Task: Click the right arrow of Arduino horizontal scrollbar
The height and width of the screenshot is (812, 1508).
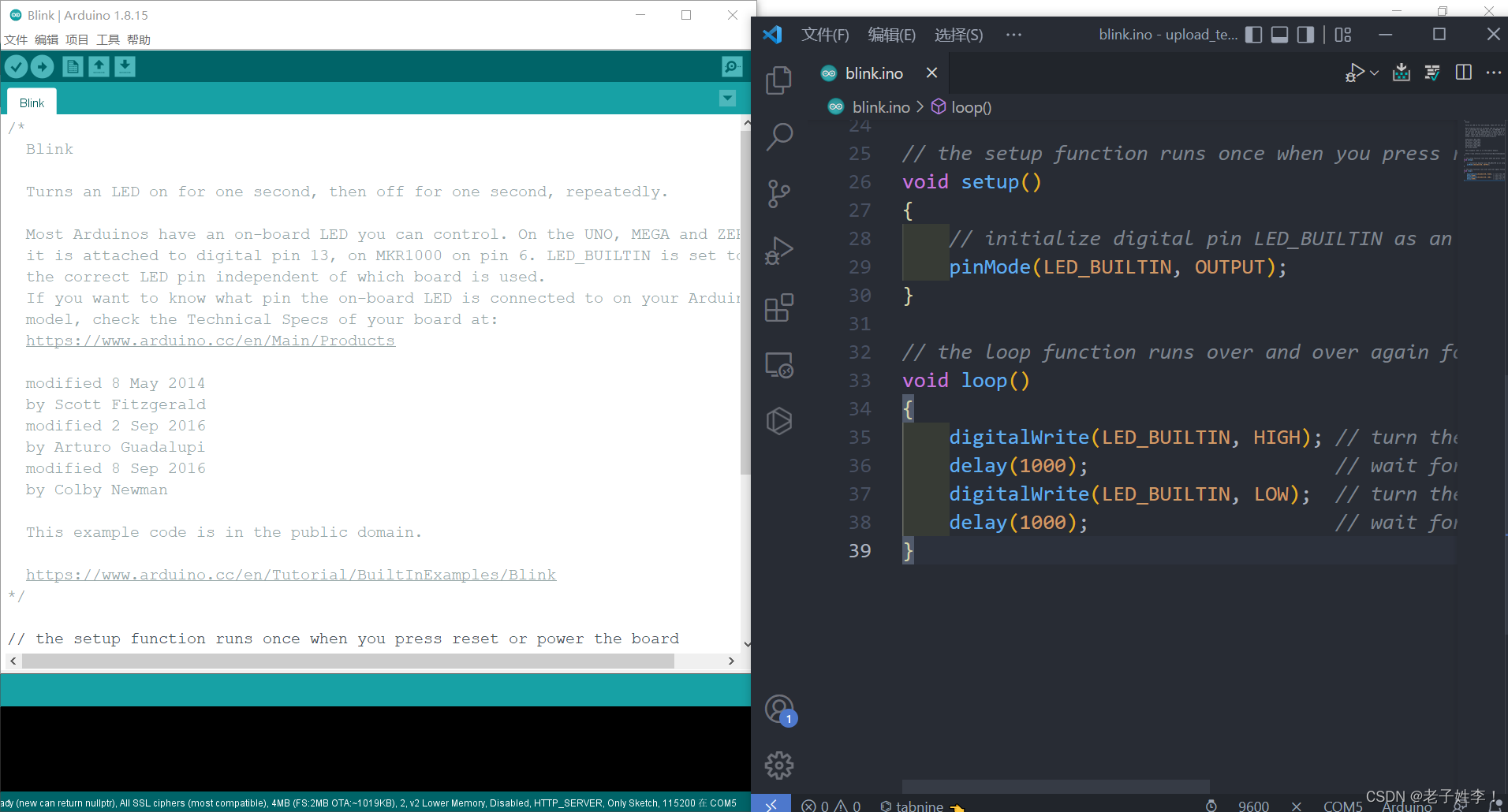Action: click(731, 661)
